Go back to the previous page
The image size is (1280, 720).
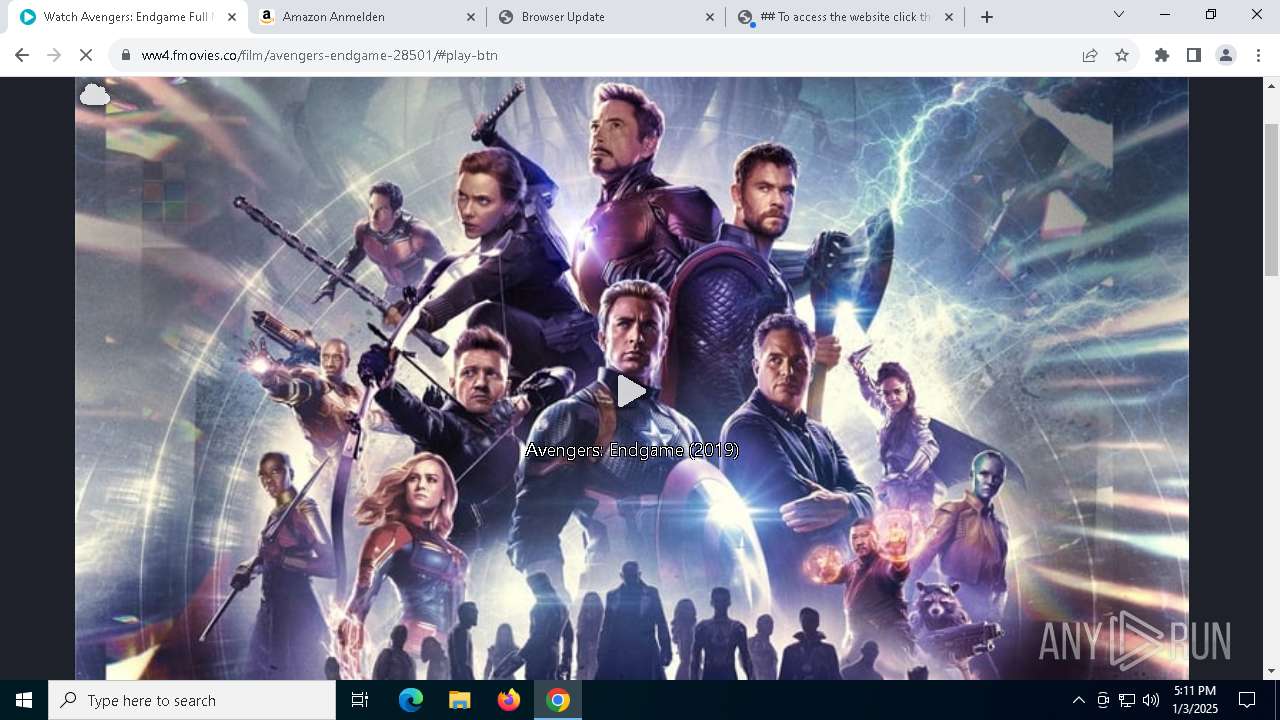pyautogui.click(x=22, y=55)
